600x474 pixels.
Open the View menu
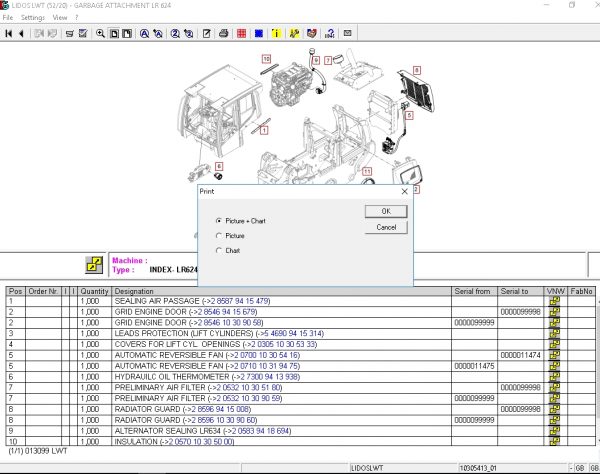pyautogui.click(x=60, y=18)
